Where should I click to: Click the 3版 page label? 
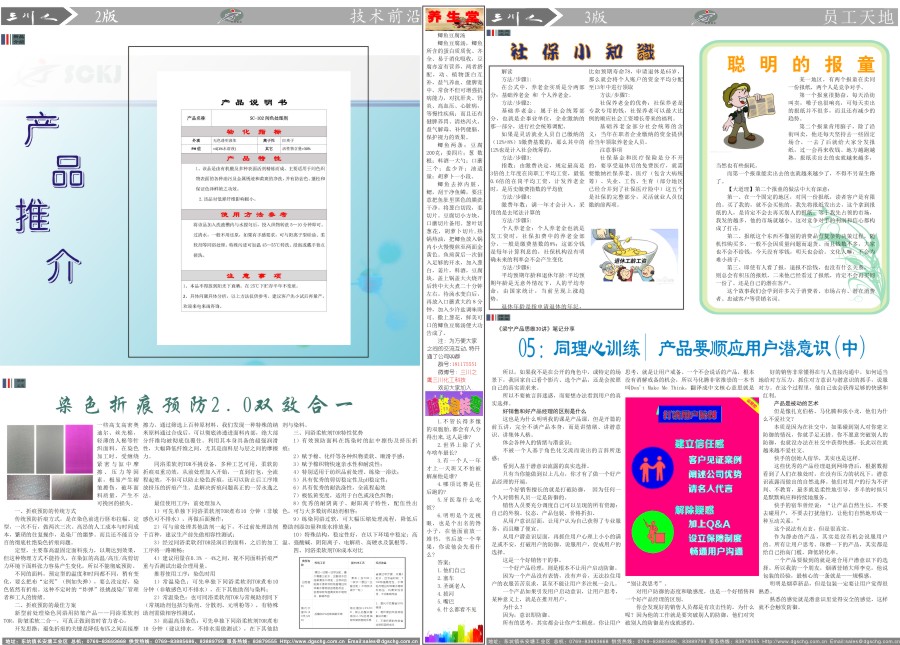[x=594, y=15]
